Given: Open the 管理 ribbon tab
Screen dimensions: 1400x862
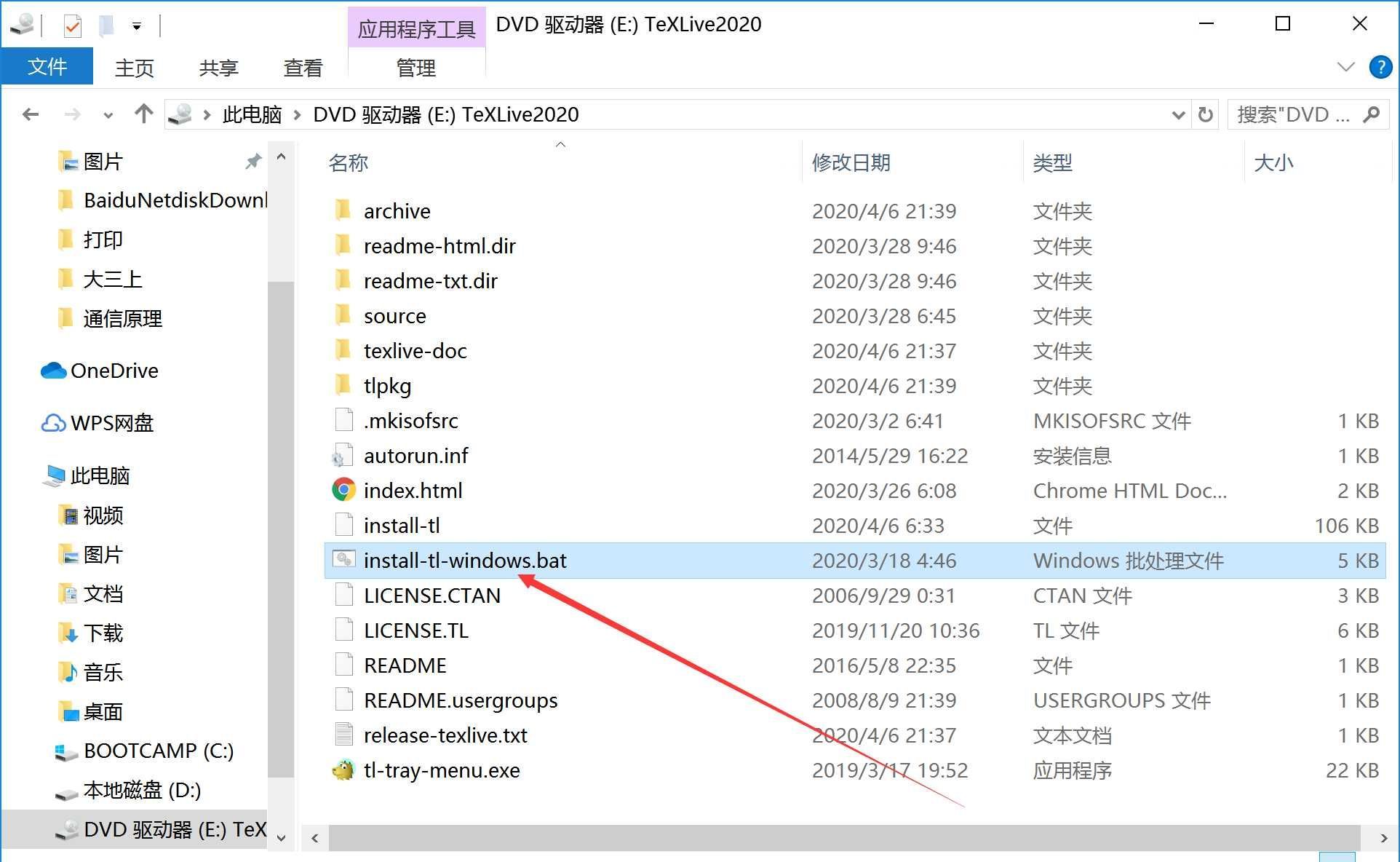Looking at the screenshot, I should tap(416, 68).
